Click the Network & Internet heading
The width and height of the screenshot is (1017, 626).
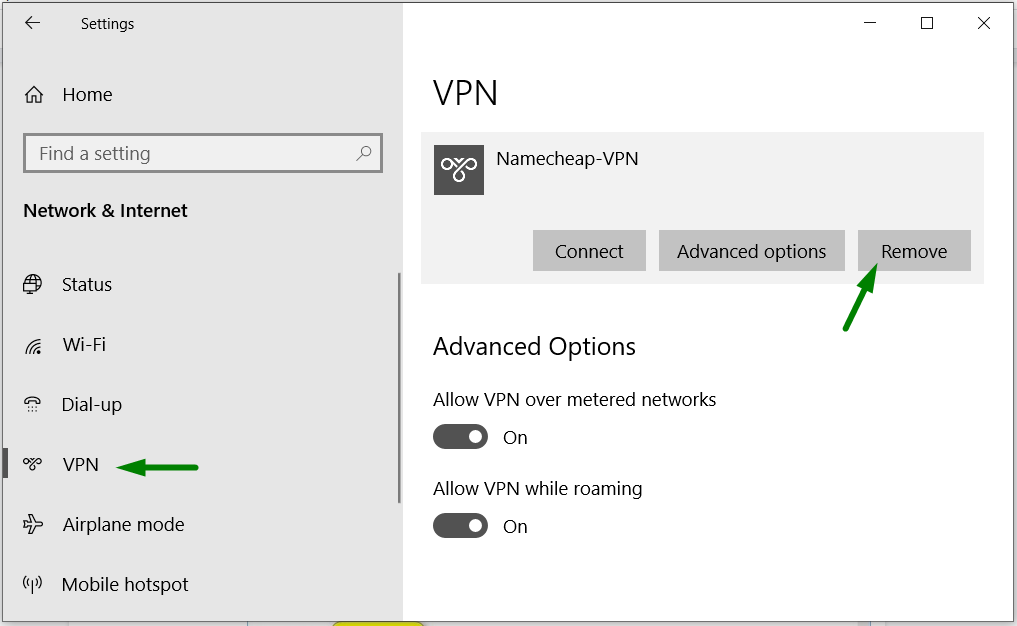(105, 210)
